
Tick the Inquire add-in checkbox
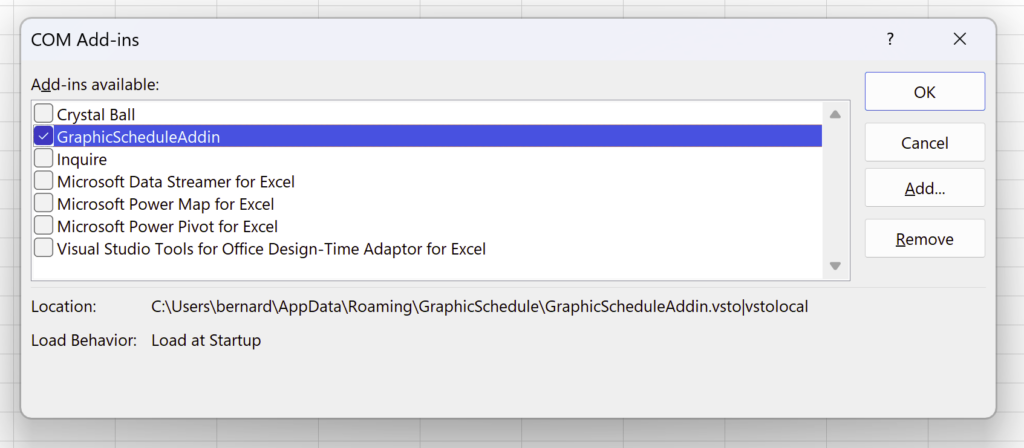point(44,159)
